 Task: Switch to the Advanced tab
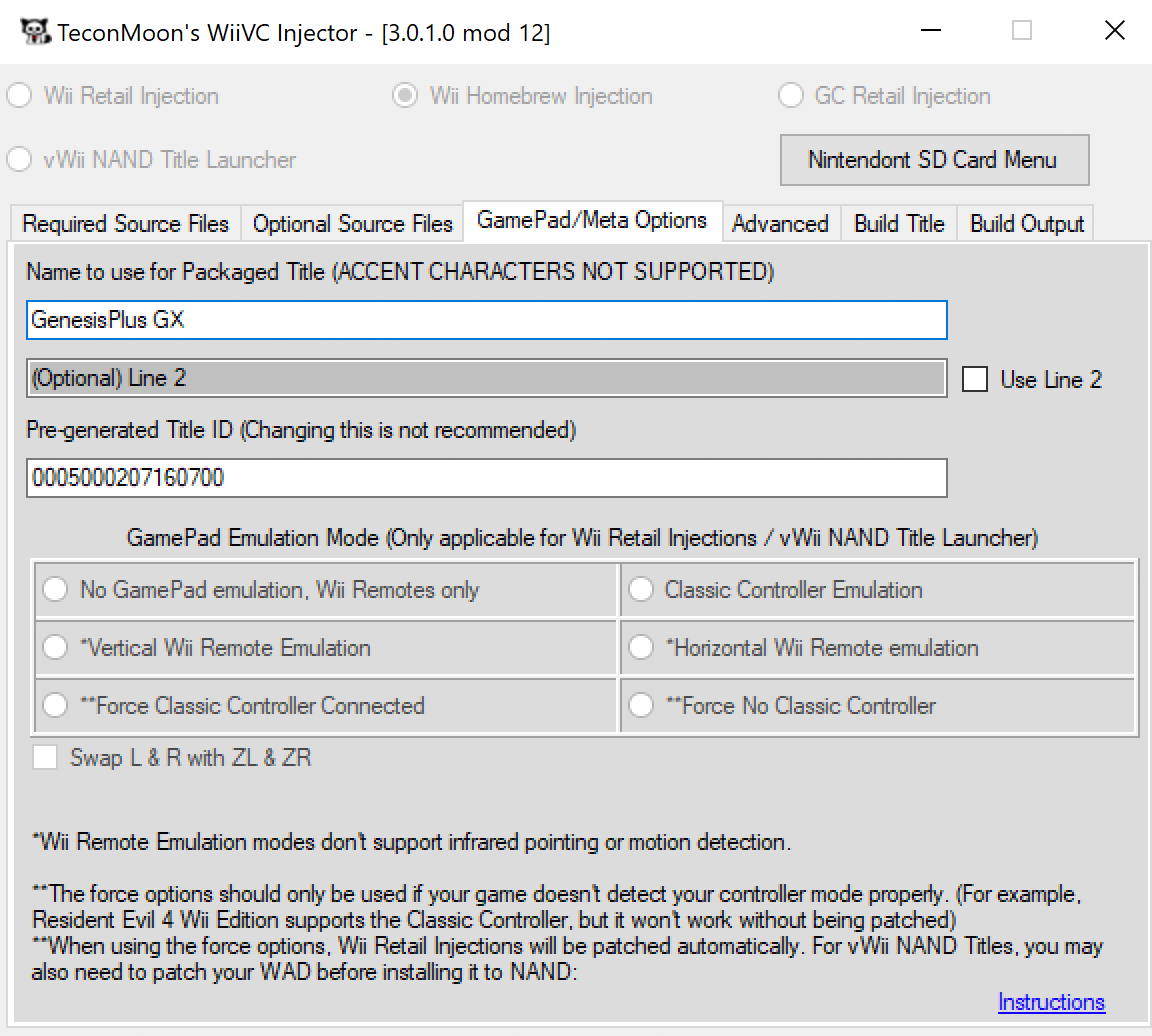(x=780, y=223)
